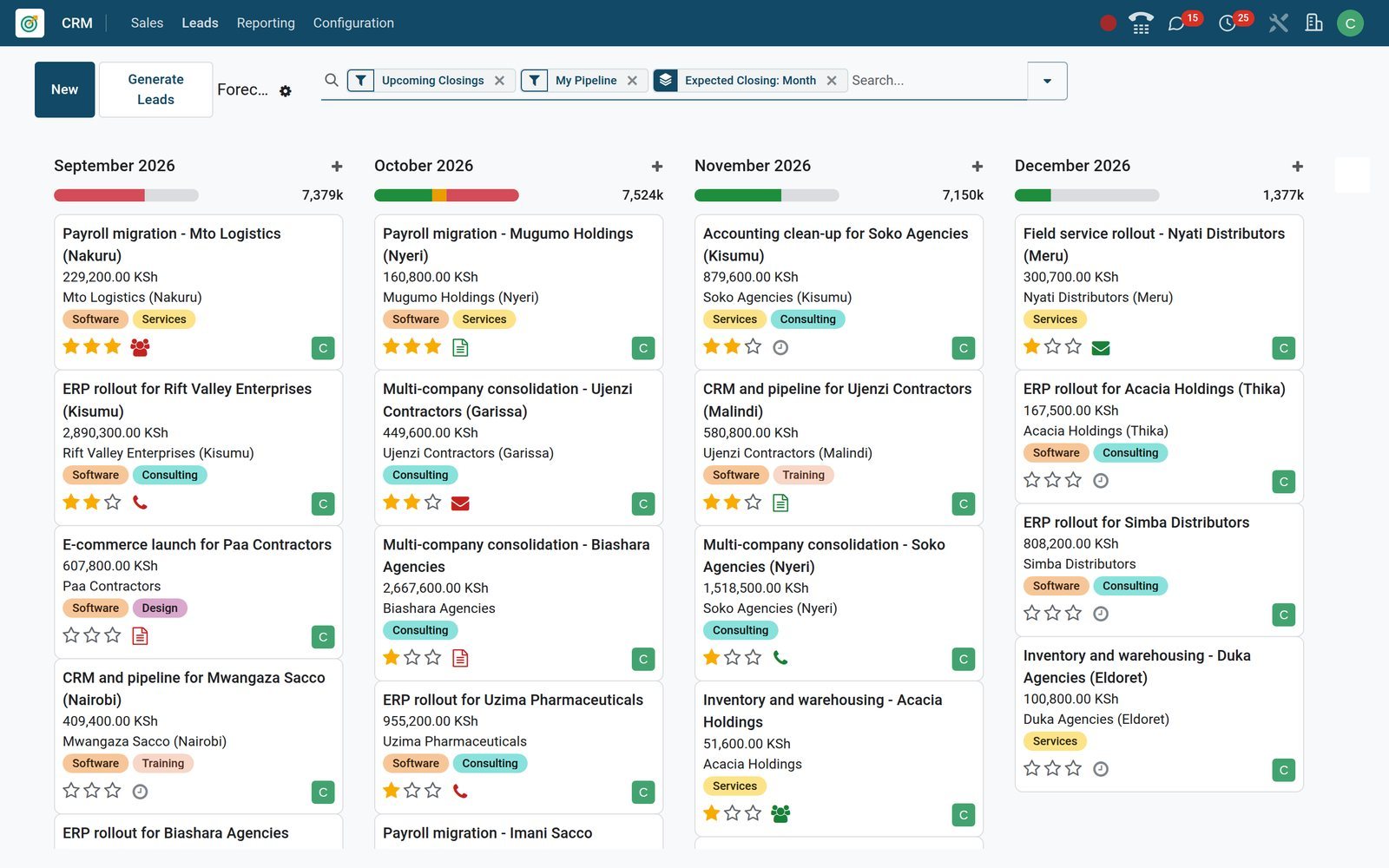1389x868 pixels.
Task: Open the Sales menu
Action: [x=147, y=23]
